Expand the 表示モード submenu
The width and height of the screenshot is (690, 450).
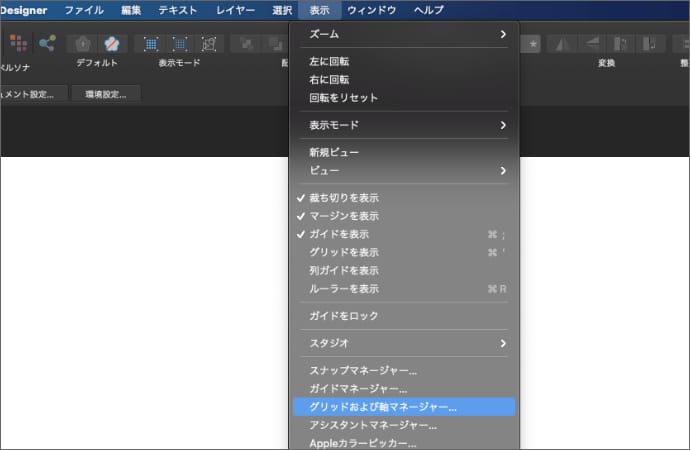[x=404, y=125]
